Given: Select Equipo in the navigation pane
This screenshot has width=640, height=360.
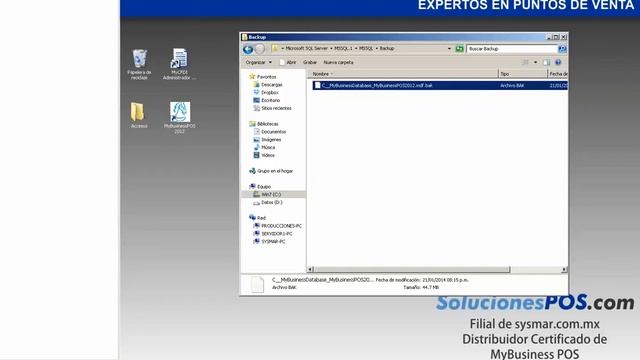Looking at the screenshot, I should (264, 187).
